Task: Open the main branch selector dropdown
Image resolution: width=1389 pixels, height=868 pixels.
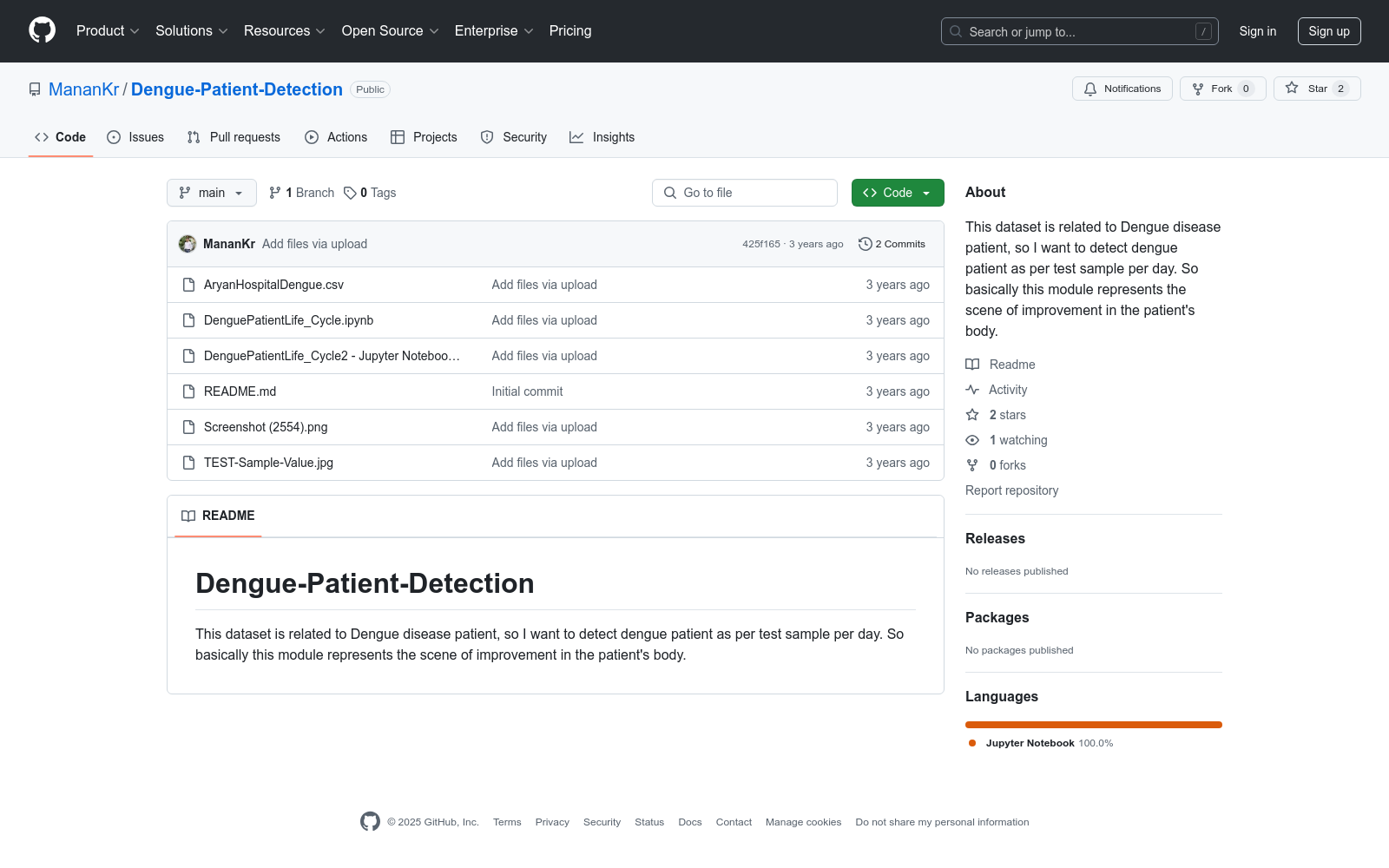Action: pyautogui.click(x=212, y=193)
